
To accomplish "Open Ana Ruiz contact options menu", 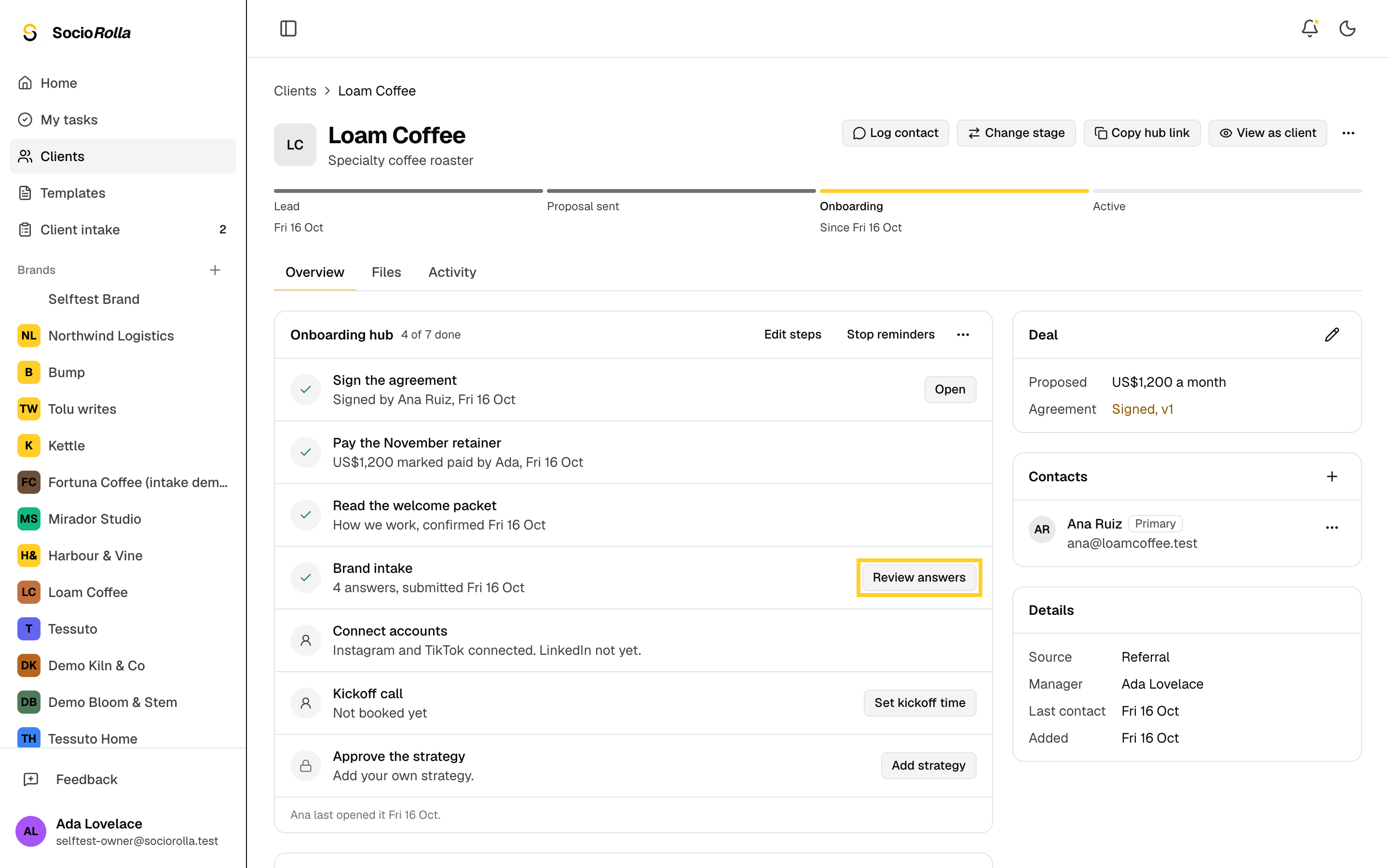I will (1332, 528).
